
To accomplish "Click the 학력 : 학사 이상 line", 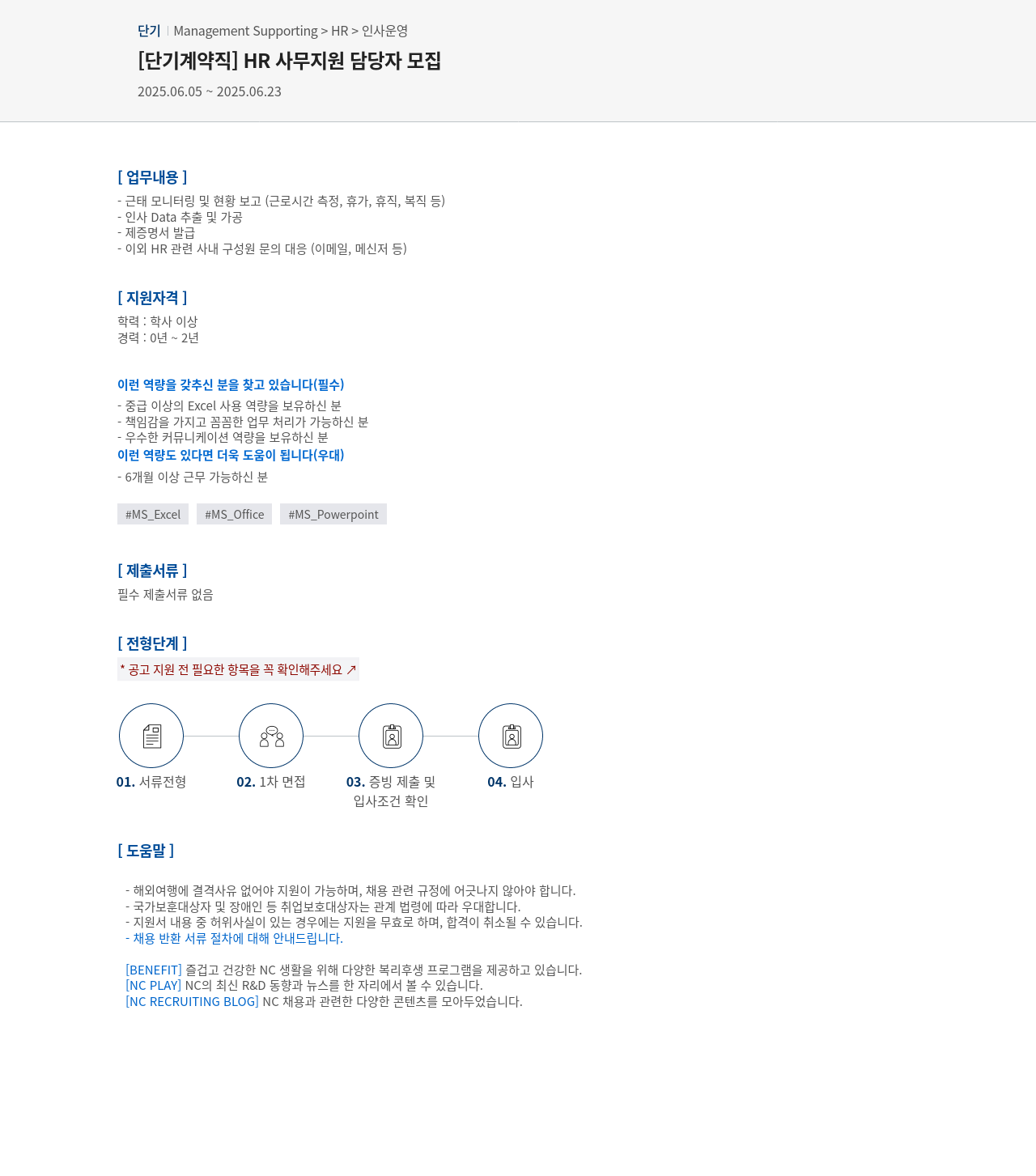I will pyautogui.click(x=158, y=321).
